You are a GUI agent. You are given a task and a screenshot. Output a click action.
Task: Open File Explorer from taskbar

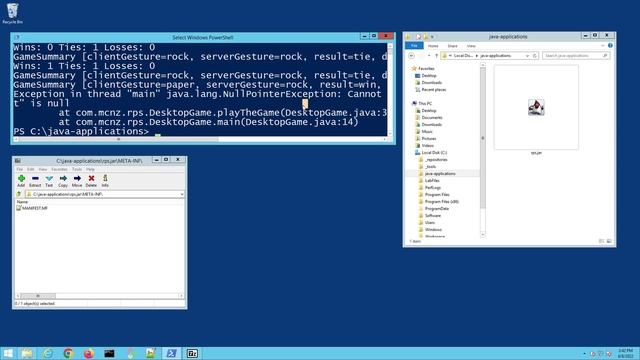[27, 353]
